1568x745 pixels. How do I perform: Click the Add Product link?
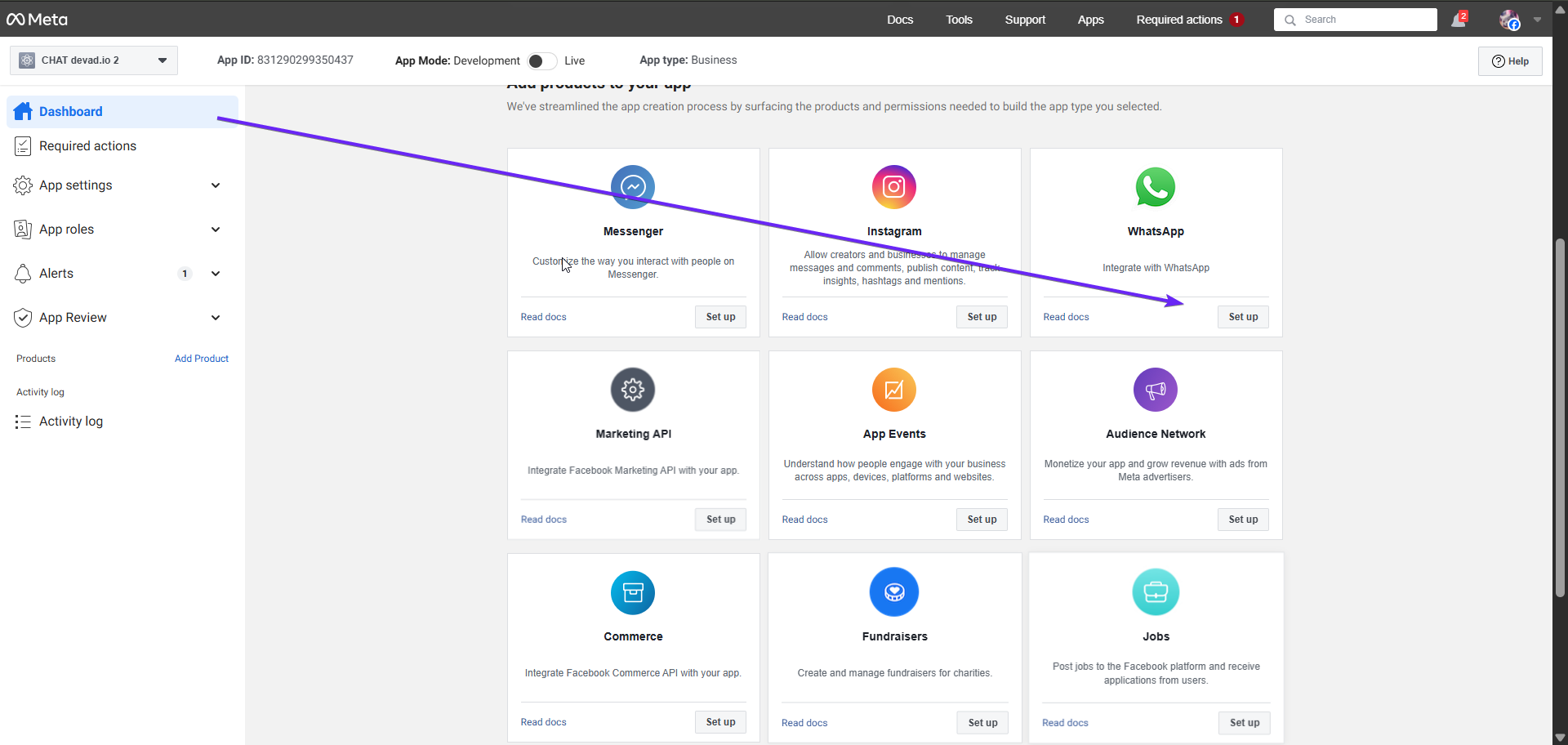click(202, 359)
